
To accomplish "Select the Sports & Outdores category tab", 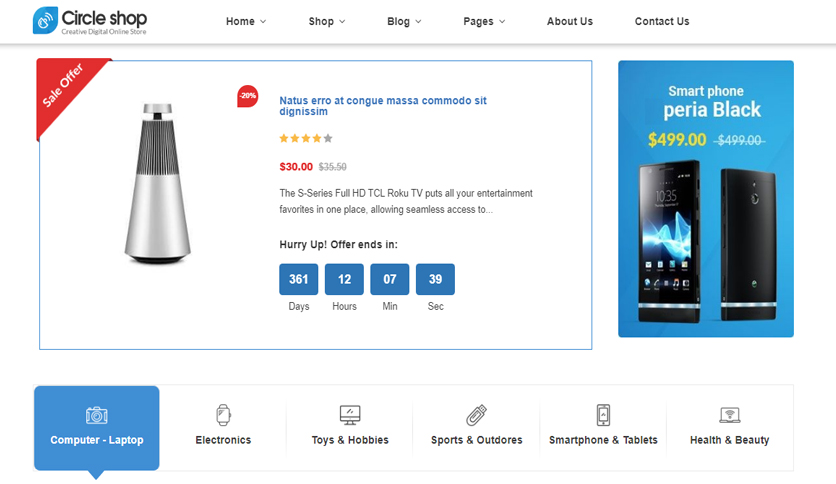I will click(476, 428).
